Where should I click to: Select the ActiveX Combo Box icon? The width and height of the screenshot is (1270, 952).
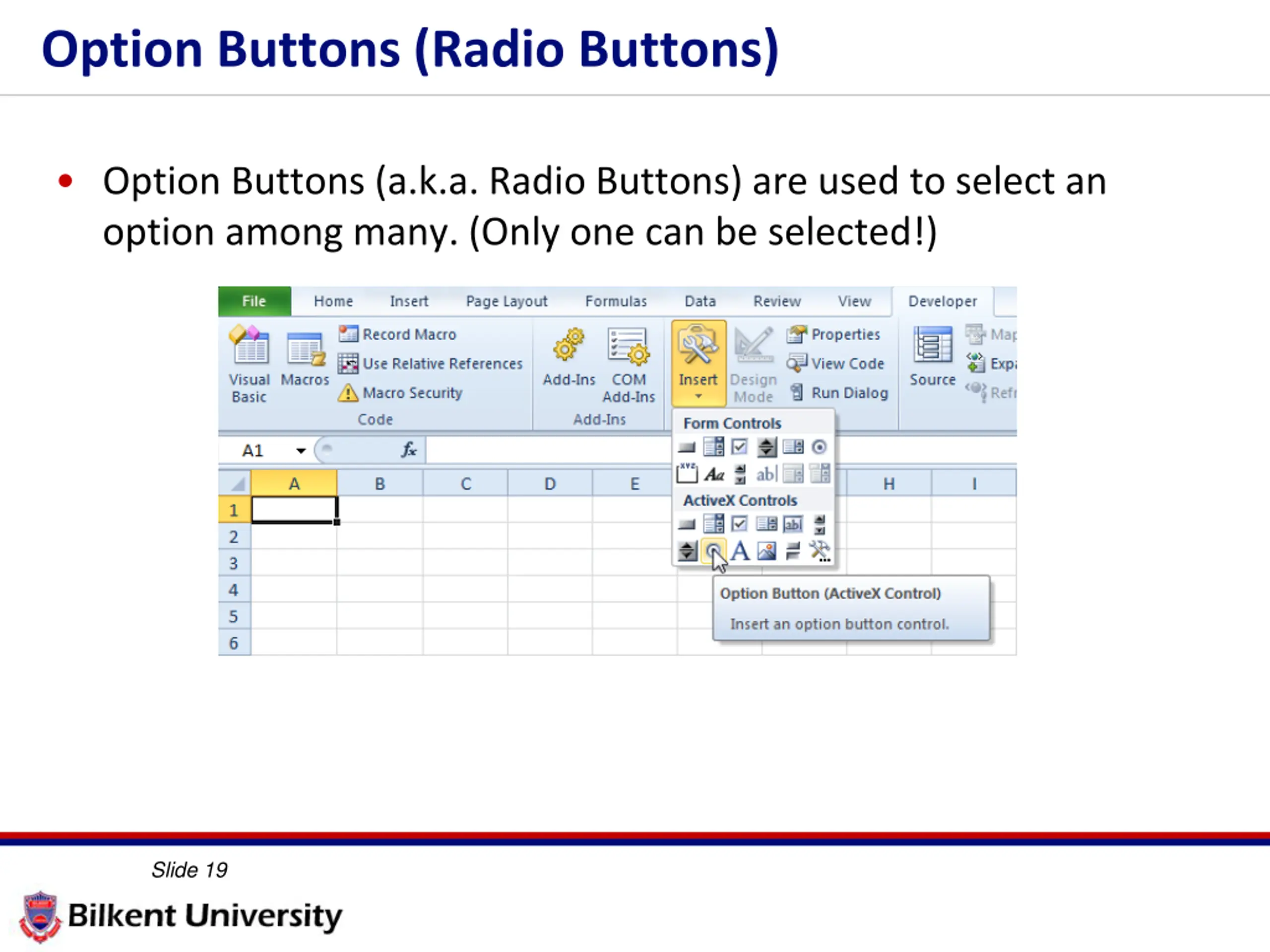(x=713, y=524)
